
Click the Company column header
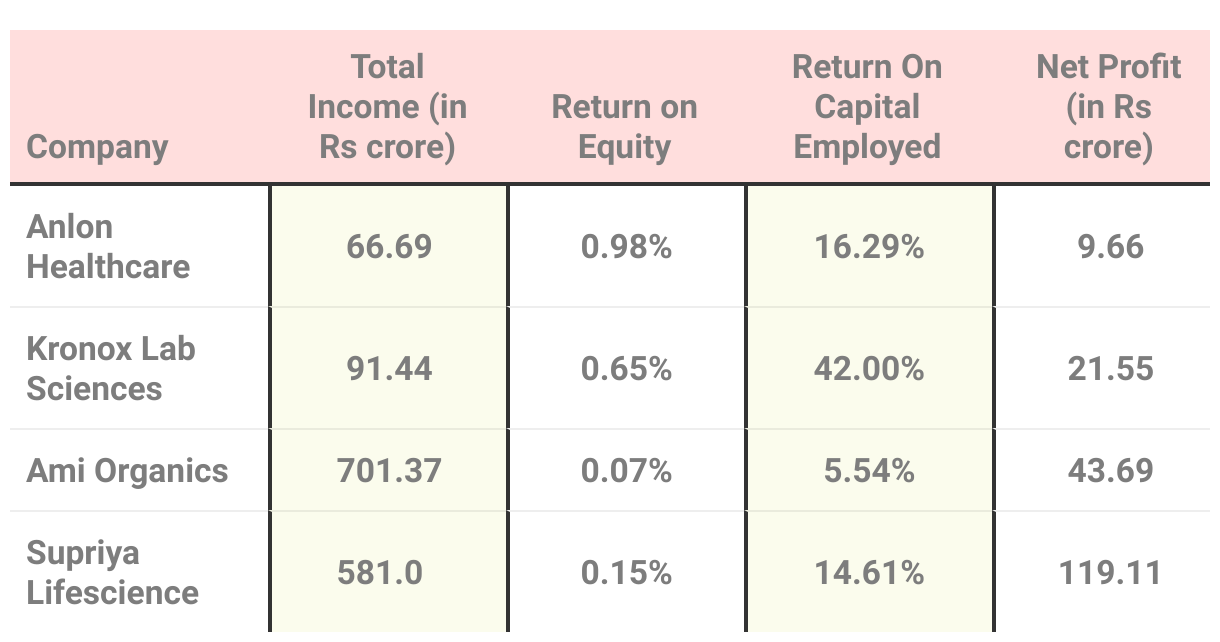[97, 147]
